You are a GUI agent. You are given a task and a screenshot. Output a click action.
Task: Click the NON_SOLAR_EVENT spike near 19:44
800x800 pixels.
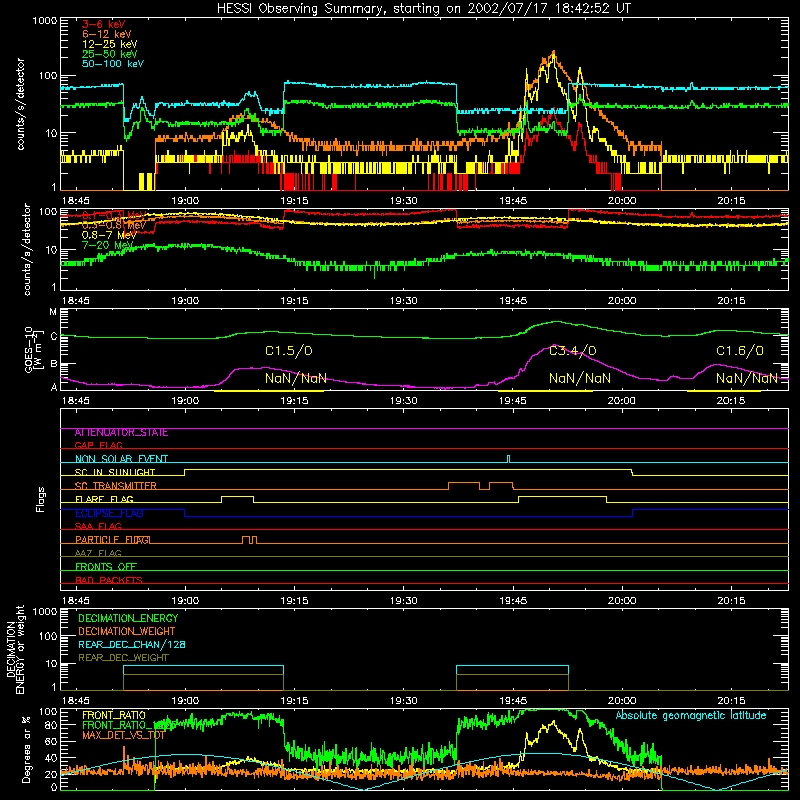[x=508, y=459]
